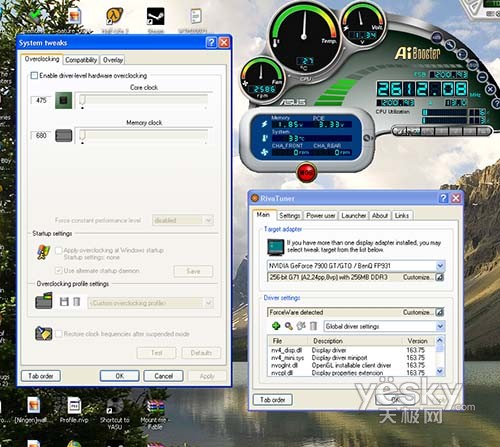This screenshot has height=447, width=500.
Task: Click OK in System tweaks
Action: click(x=120, y=376)
